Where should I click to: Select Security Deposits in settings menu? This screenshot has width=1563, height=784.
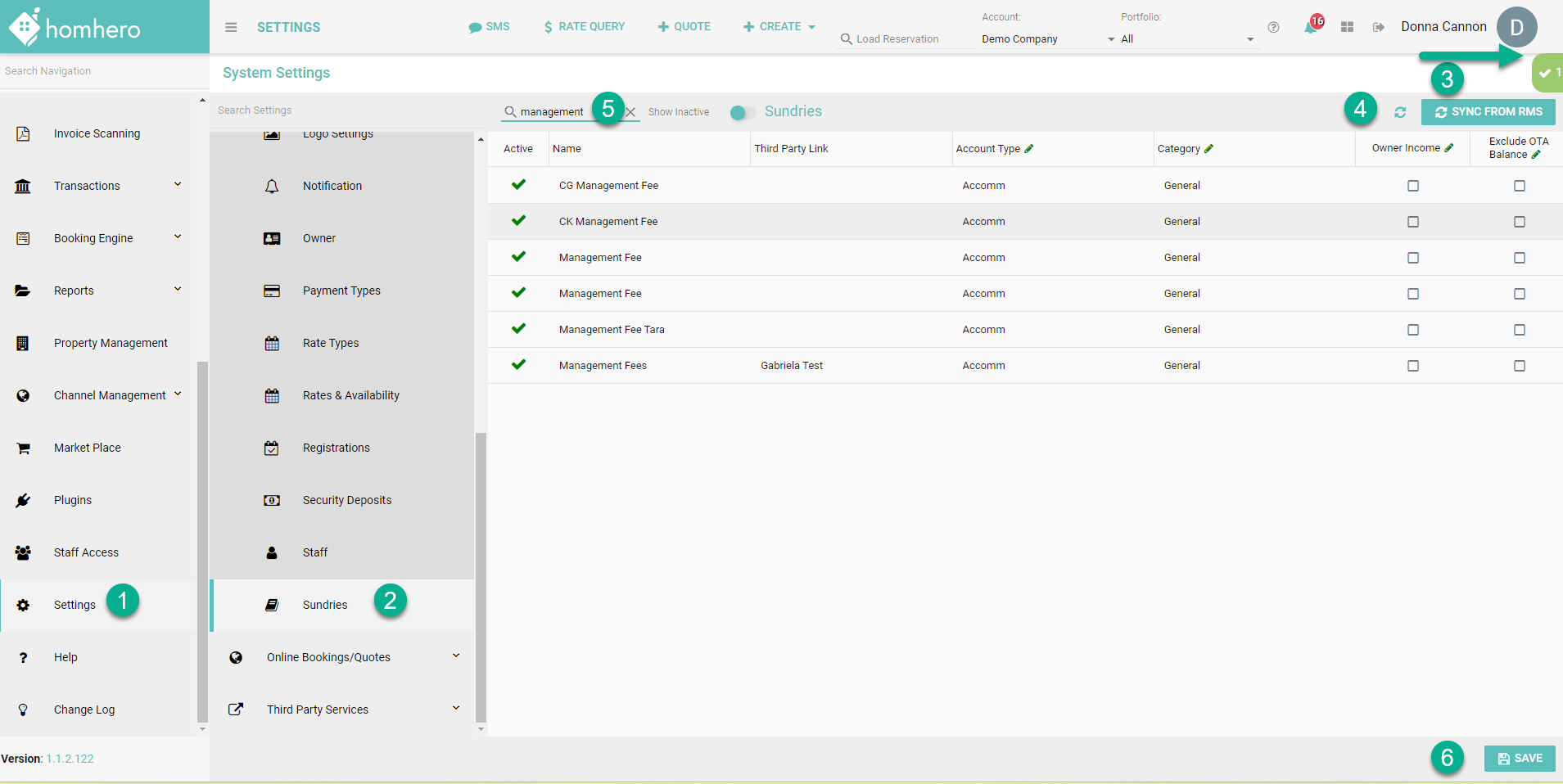pyautogui.click(x=346, y=500)
